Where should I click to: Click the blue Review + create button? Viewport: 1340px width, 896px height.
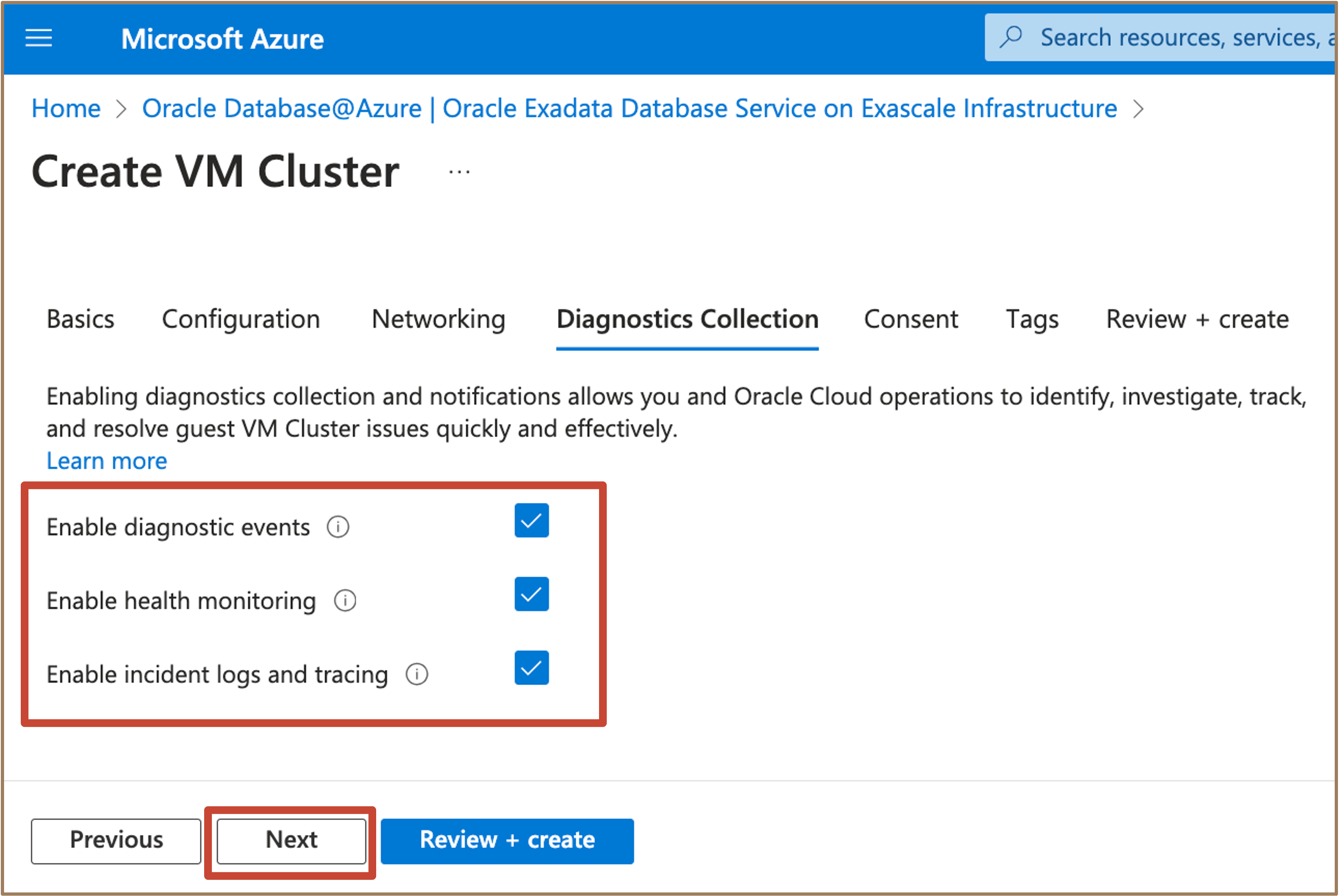(507, 841)
